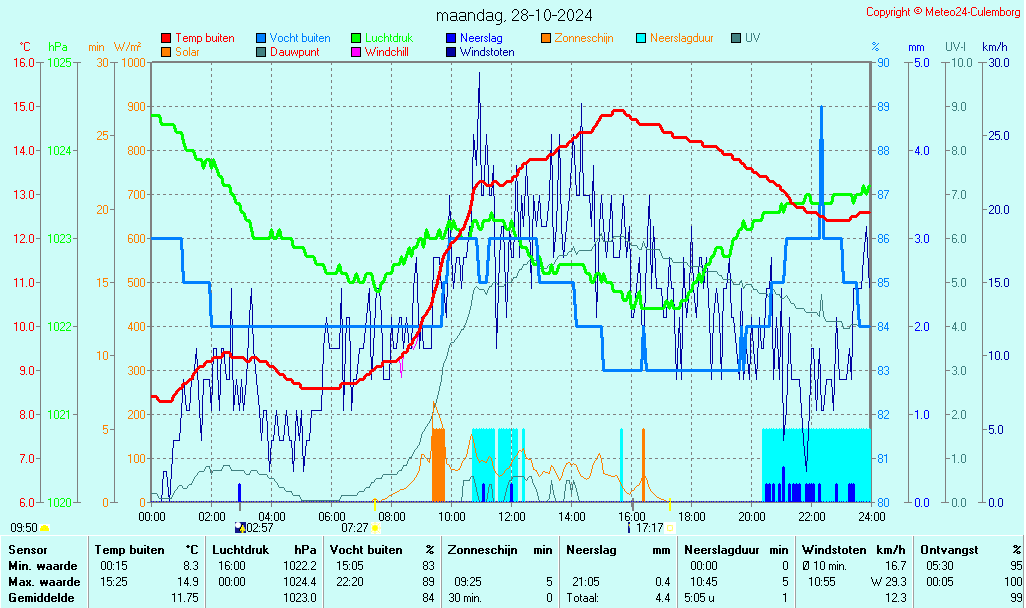
Task: Click the cyan Neerslagduur legend square
Action: 641,38
